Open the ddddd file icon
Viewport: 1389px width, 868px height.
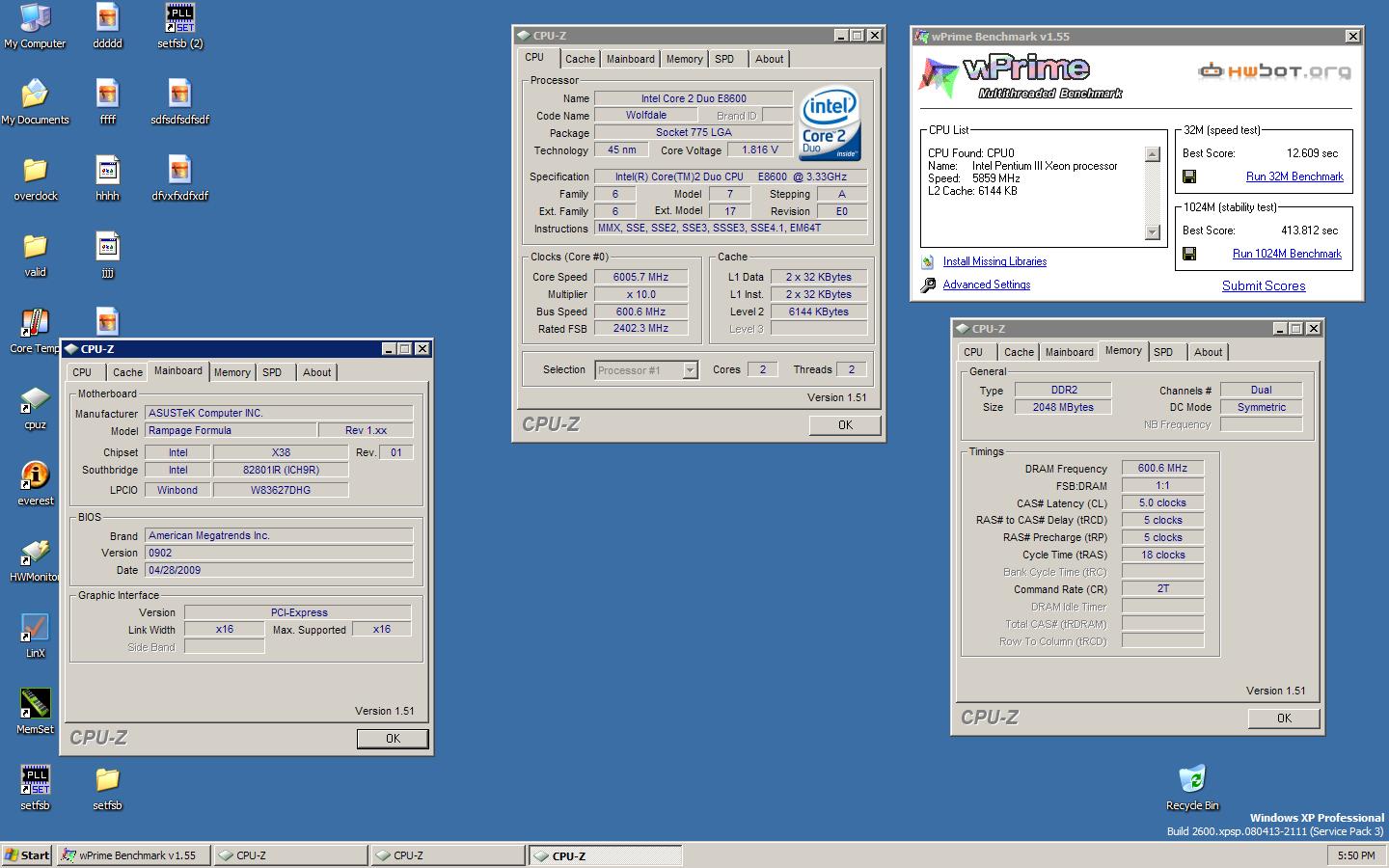pos(107,26)
